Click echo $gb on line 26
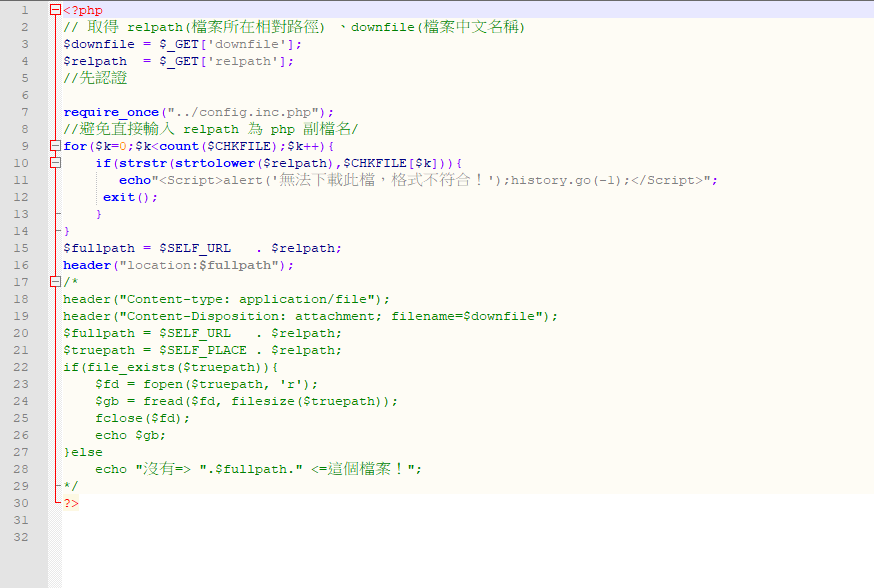 point(127,435)
